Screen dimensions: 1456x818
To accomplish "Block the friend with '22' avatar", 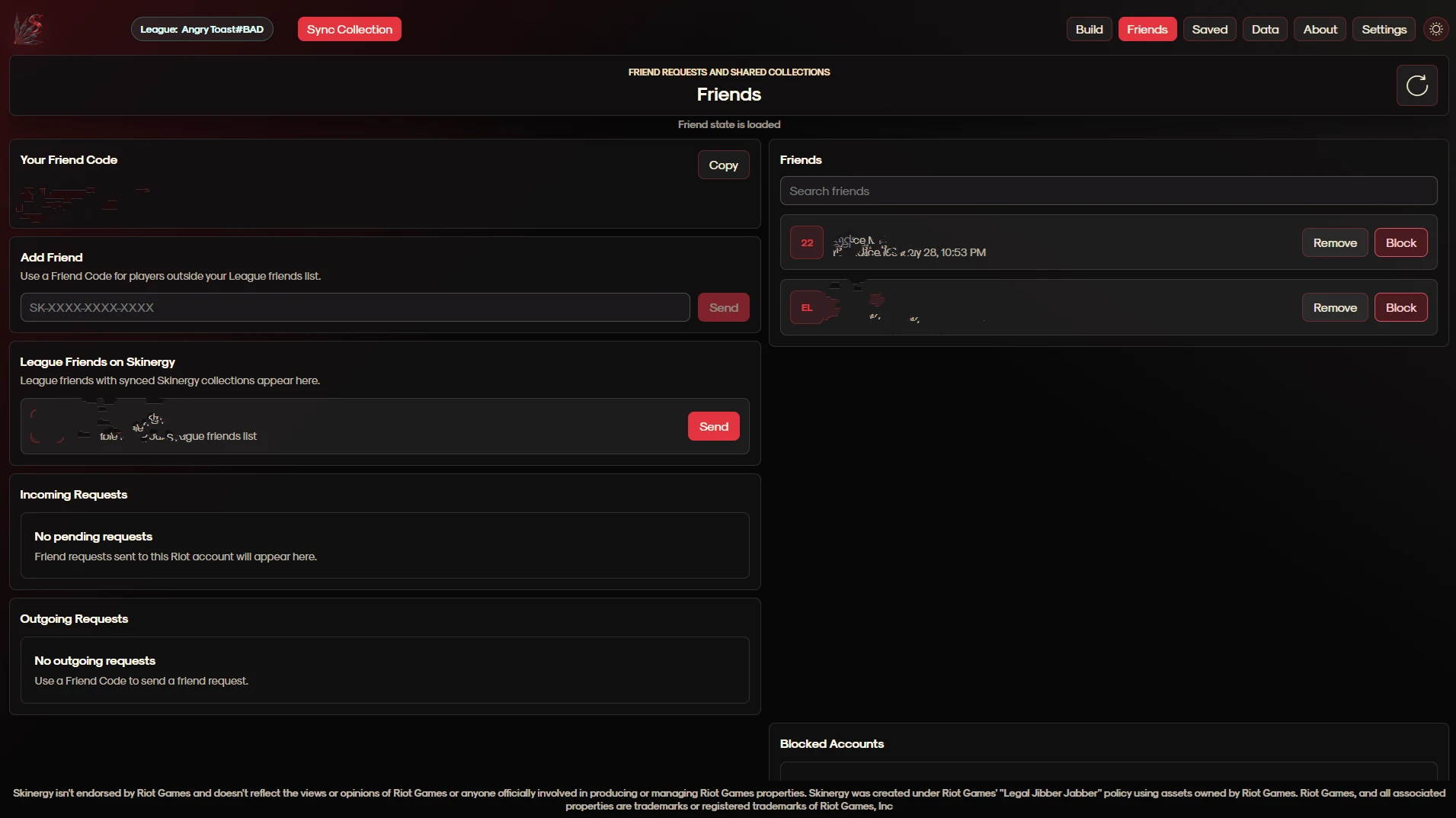I will 1401,242.
